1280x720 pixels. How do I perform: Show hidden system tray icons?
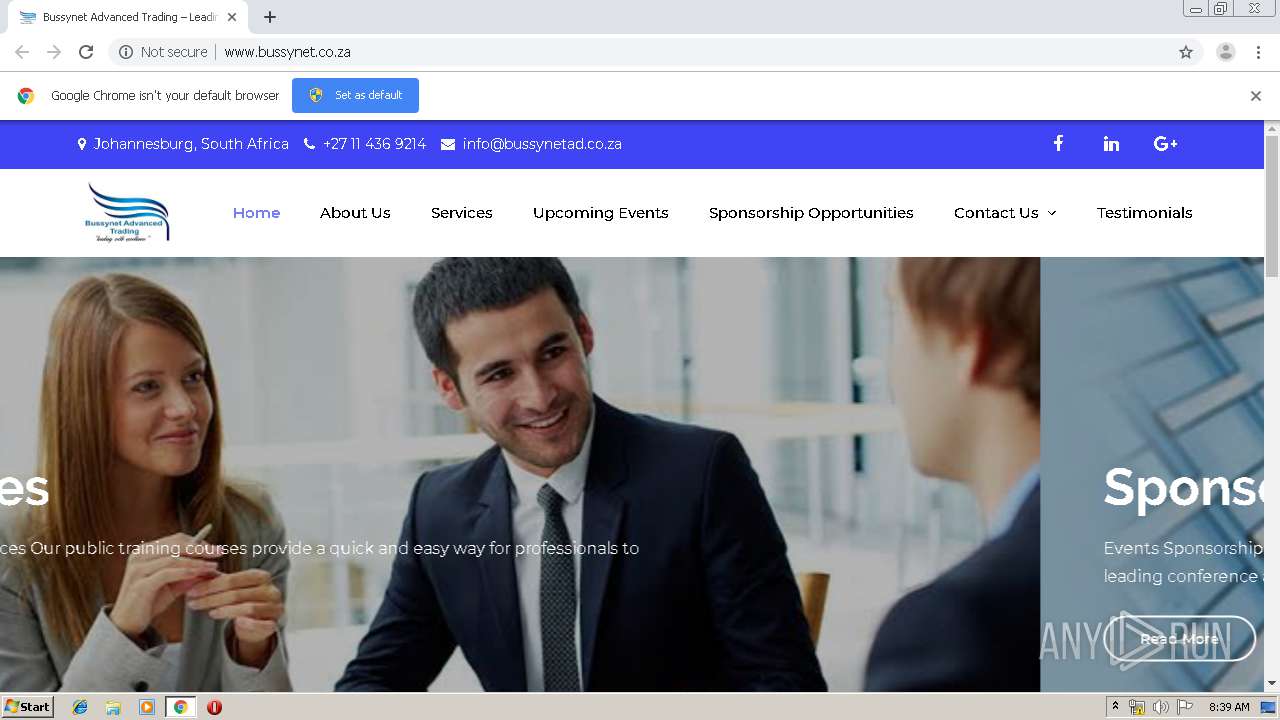pos(1115,707)
